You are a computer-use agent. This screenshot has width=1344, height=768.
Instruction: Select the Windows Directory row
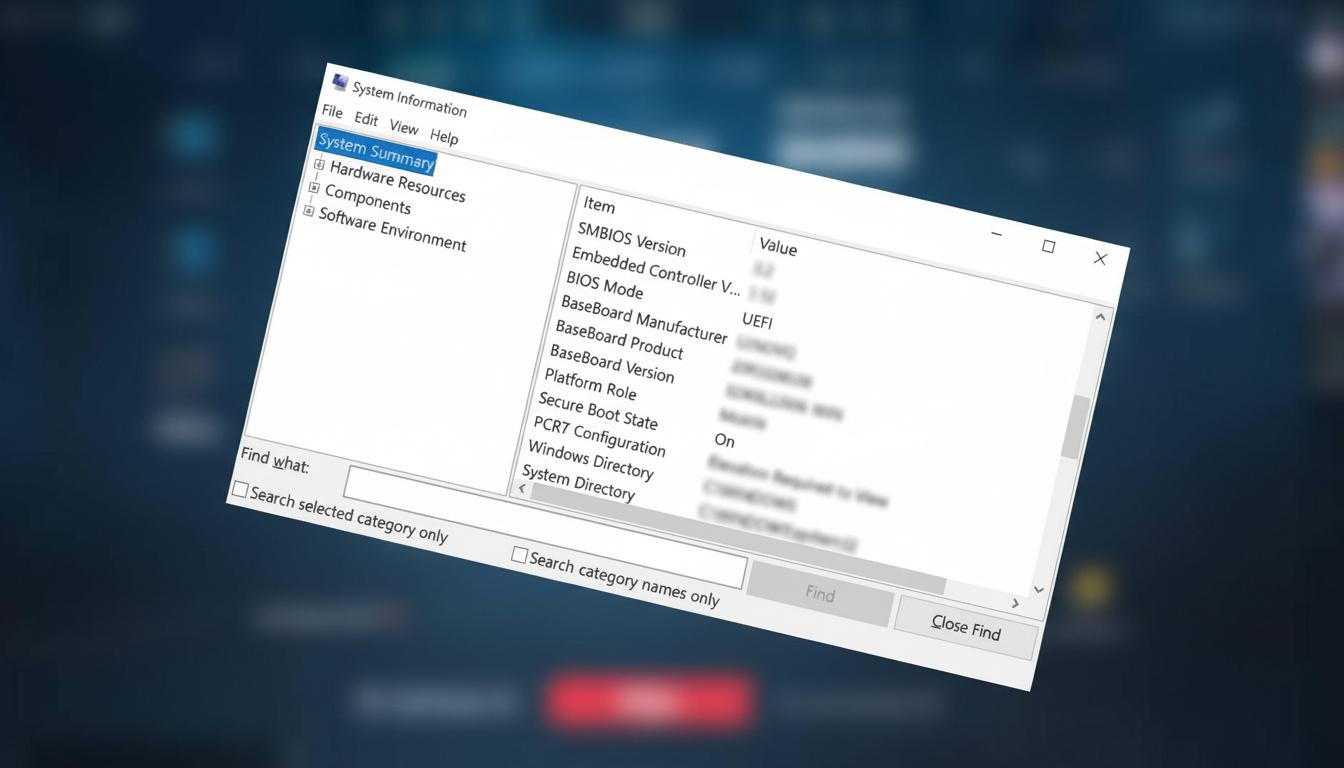[590, 459]
